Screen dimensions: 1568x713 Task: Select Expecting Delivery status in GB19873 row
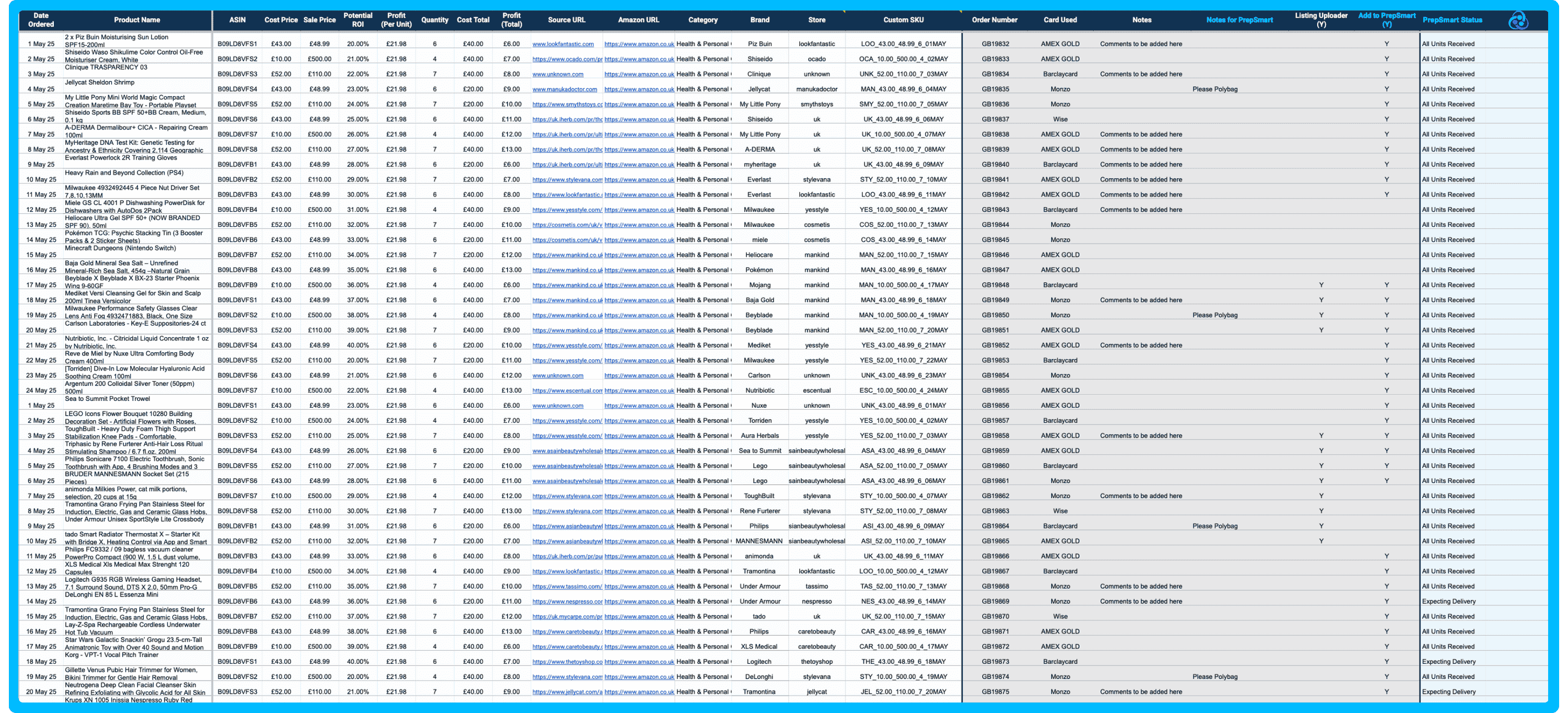click(1449, 662)
